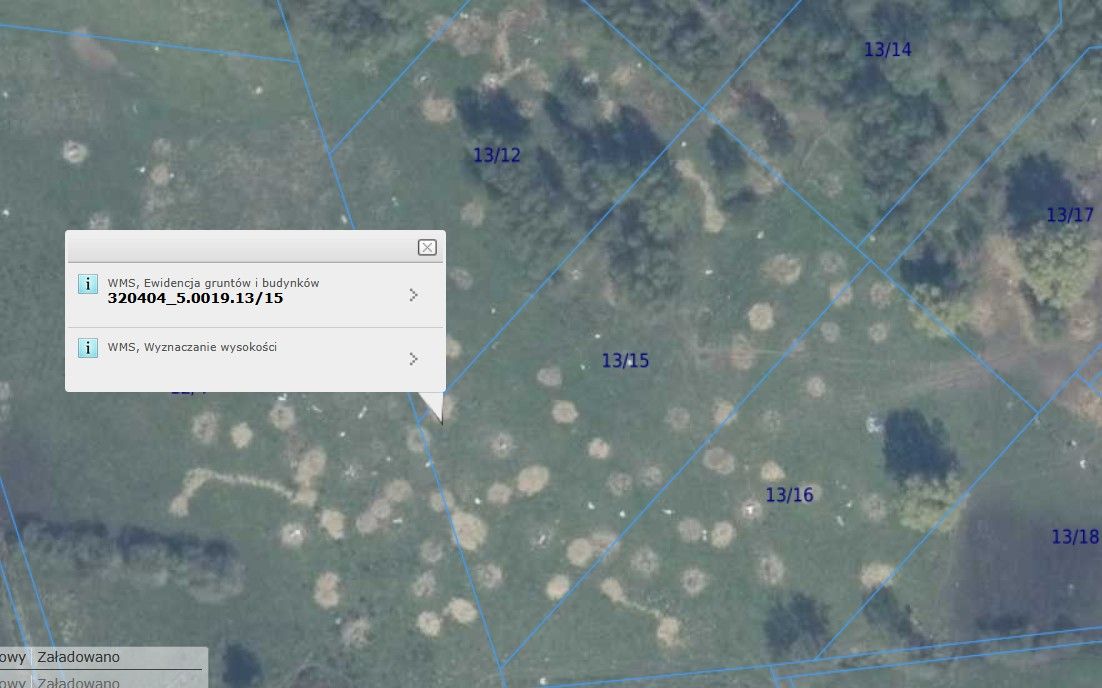Image resolution: width=1102 pixels, height=688 pixels.
Task: Select the WMS, Wyznaczanie wysokości text
Action: tap(192, 347)
